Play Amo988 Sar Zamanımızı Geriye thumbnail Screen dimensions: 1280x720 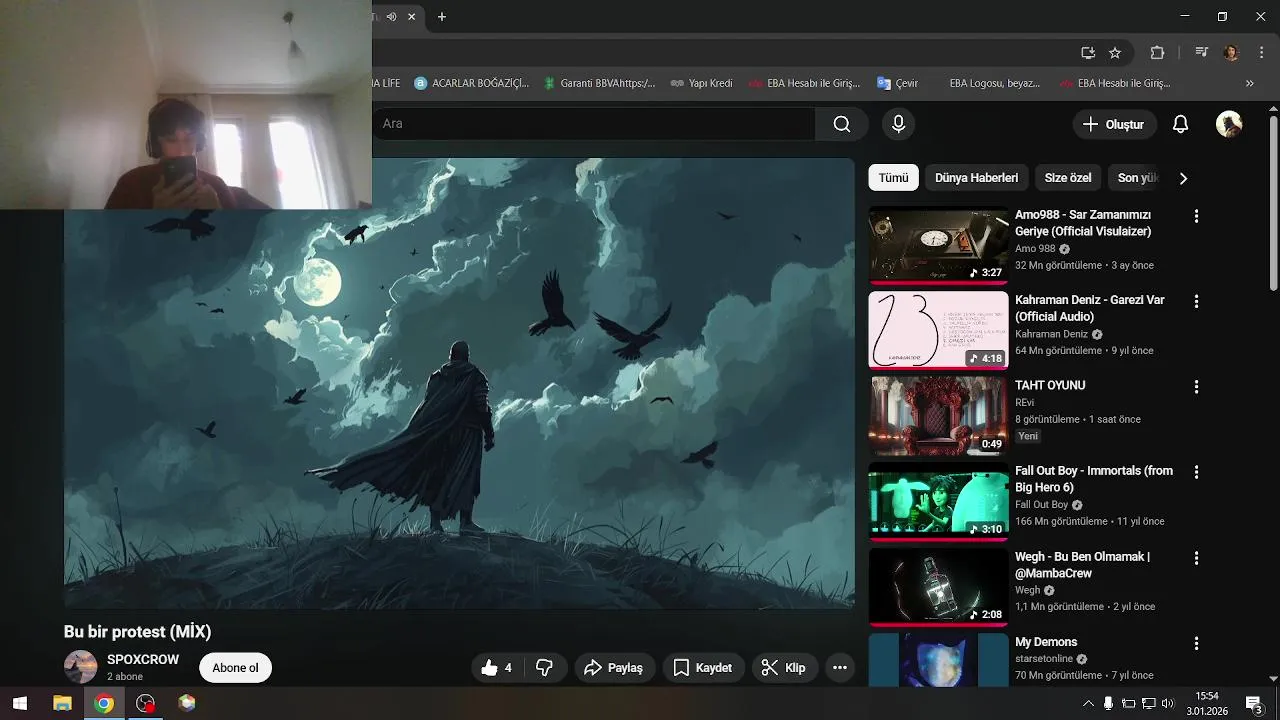pyautogui.click(x=938, y=245)
